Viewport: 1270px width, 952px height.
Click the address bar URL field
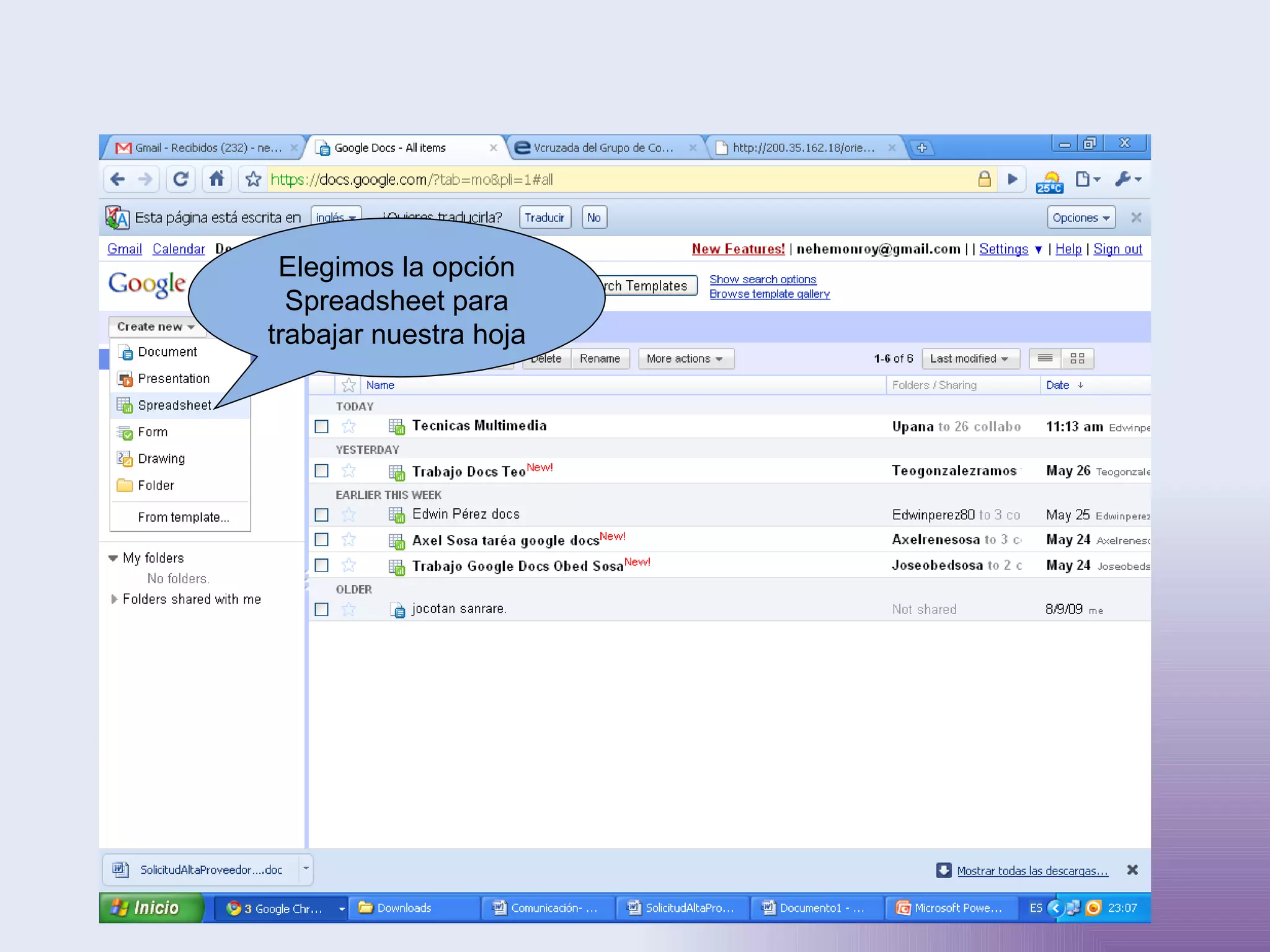click(x=620, y=180)
